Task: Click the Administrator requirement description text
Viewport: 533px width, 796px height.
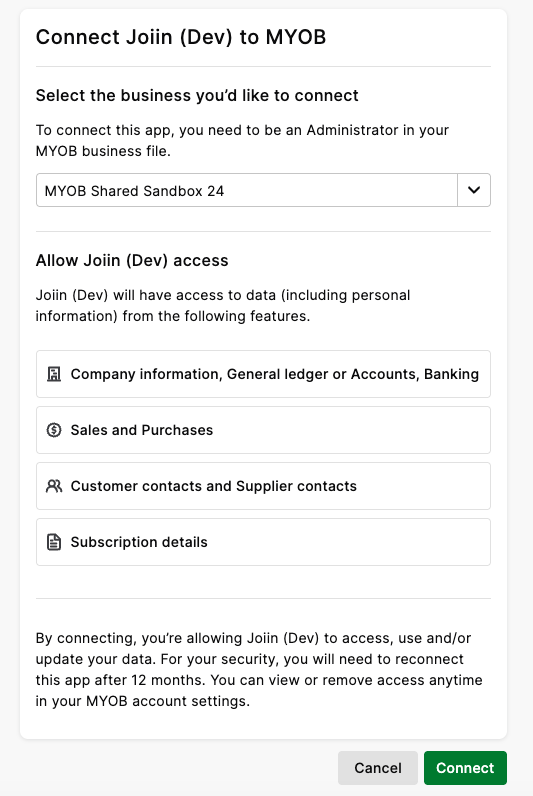Action: (x=242, y=141)
